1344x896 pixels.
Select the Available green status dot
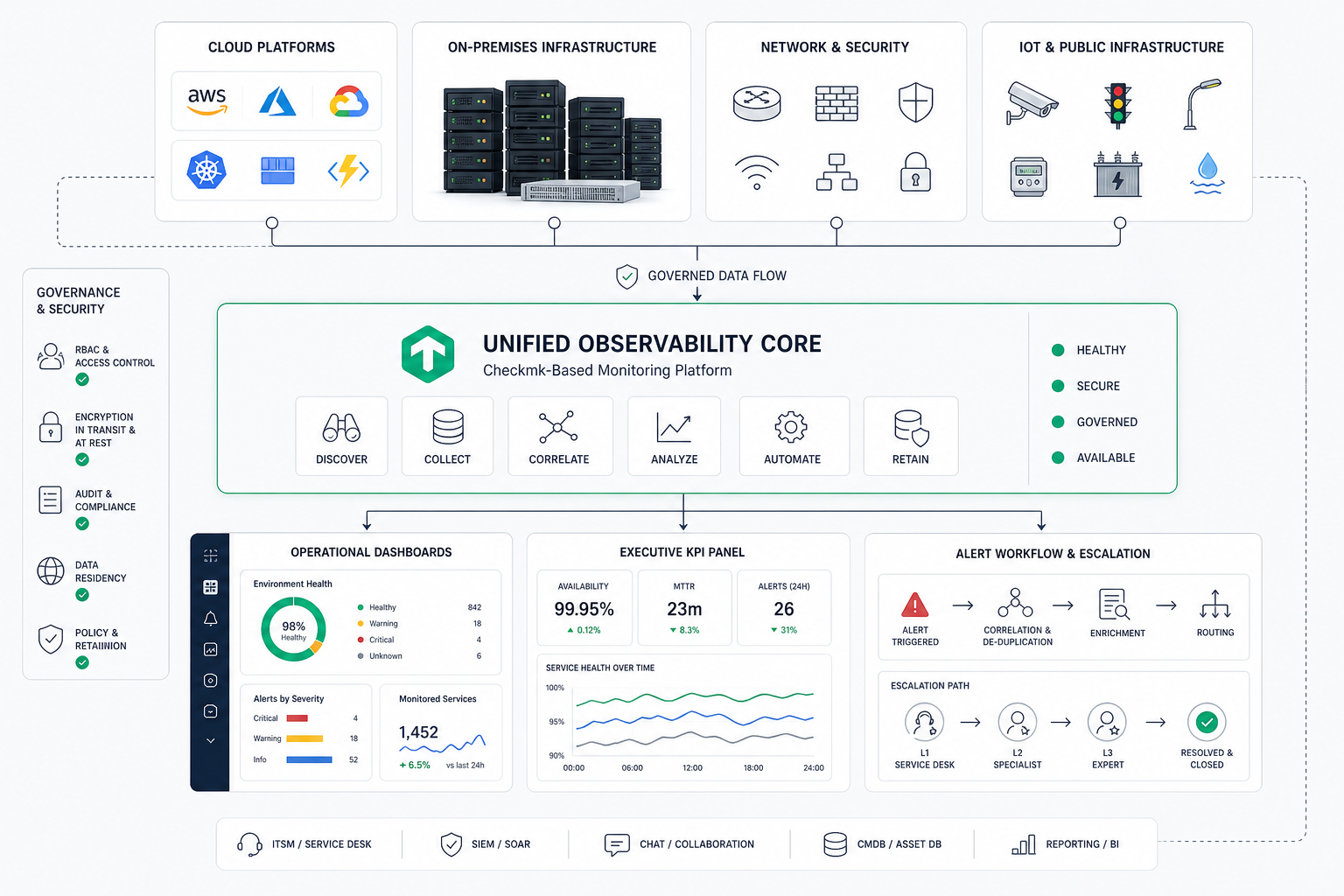coord(1058,458)
